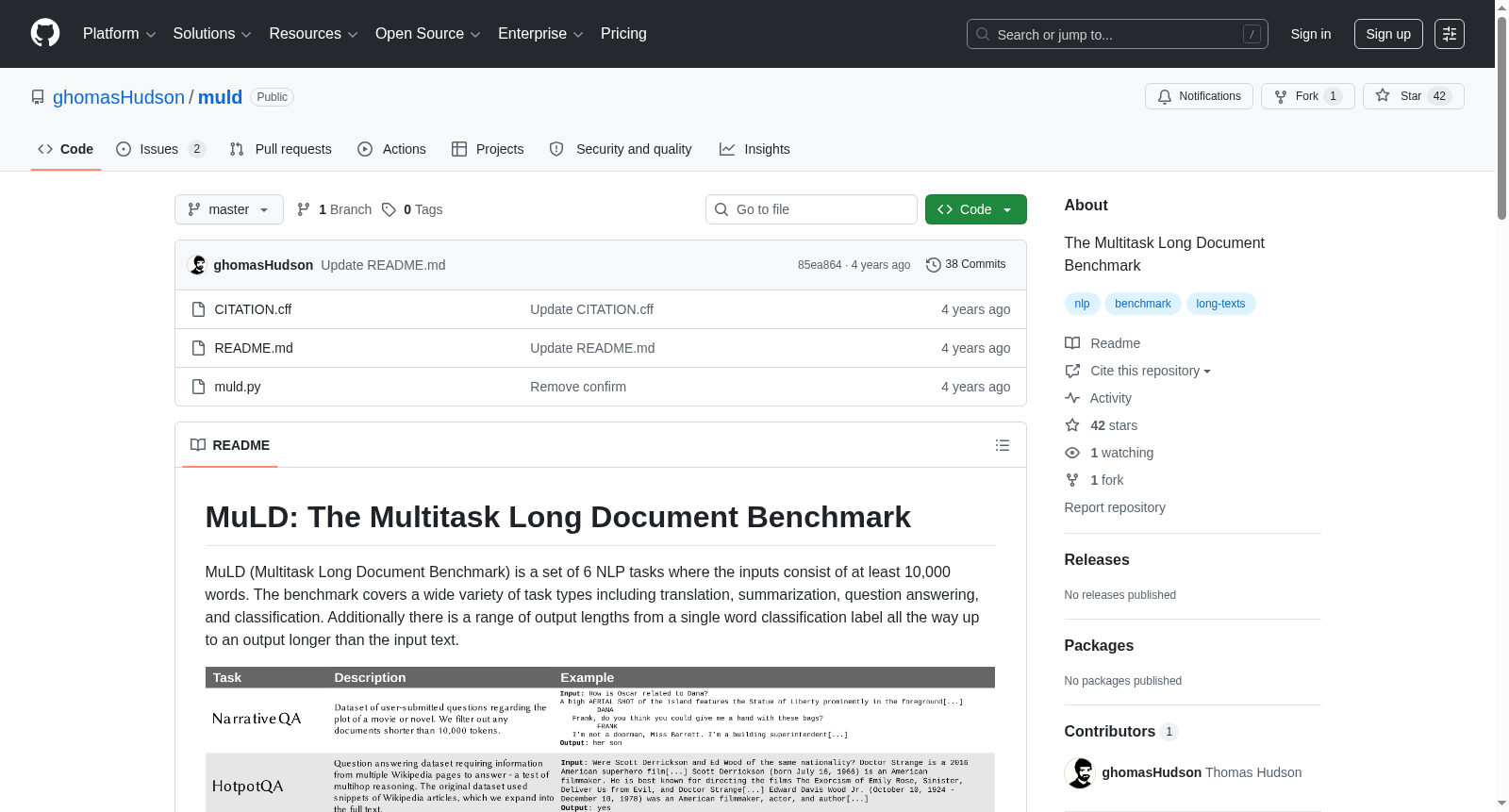Click the Readme book icon in About

[1072, 343]
